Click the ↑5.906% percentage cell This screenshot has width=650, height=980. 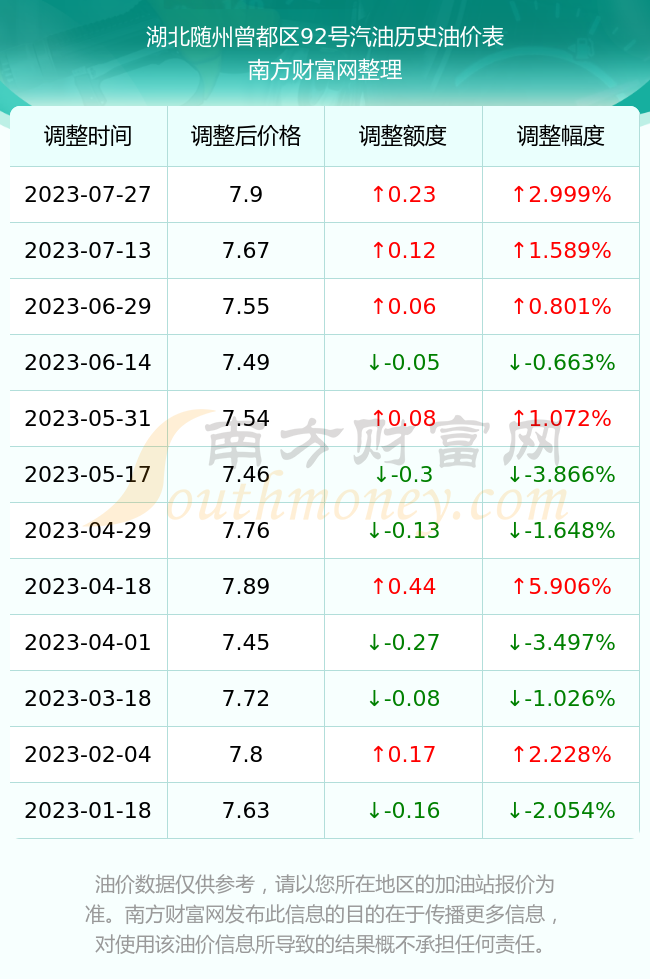coord(561,586)
